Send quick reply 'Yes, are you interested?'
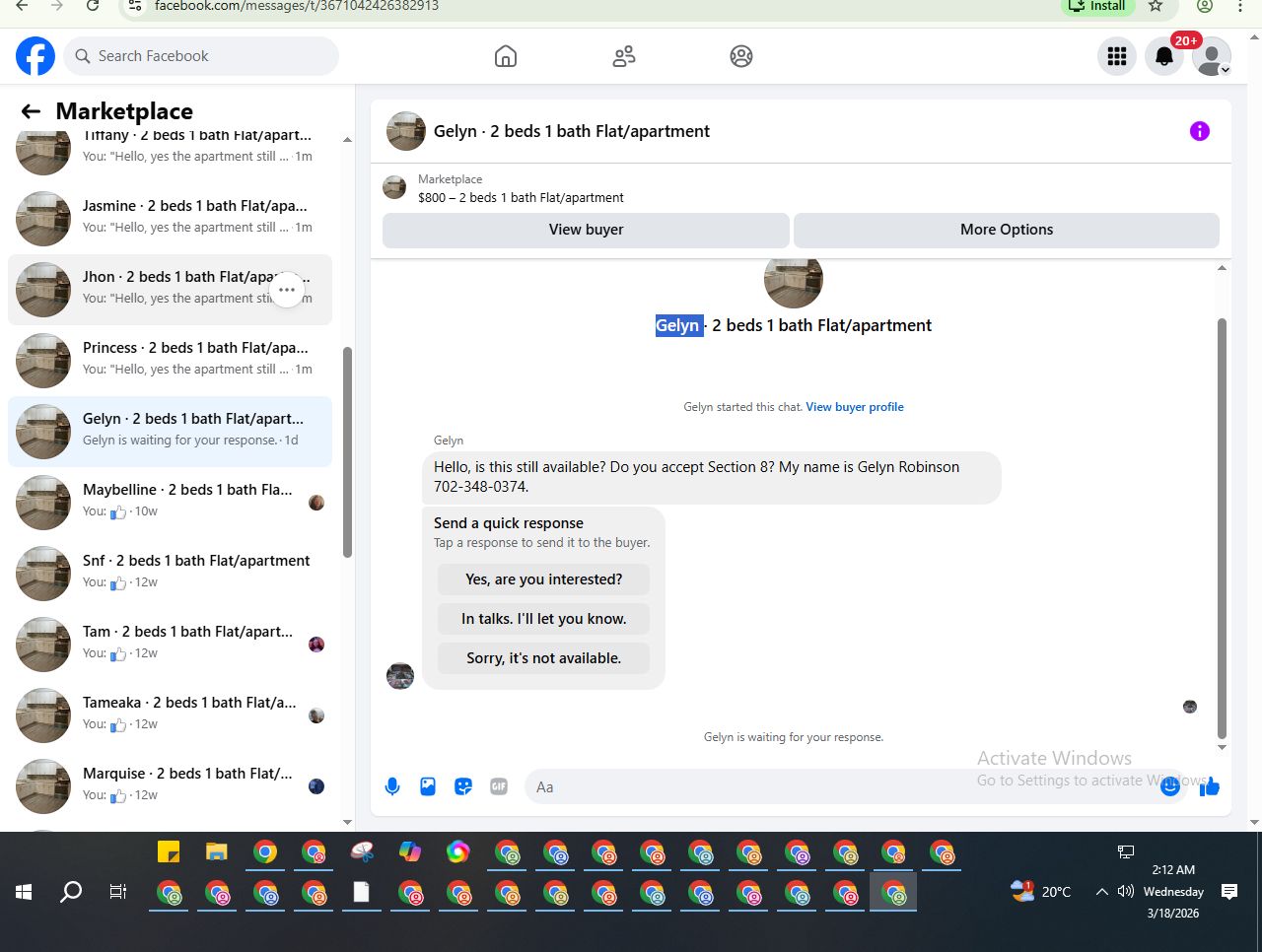The height and width of the screenshot is (952, 1262). click(x=543, y=579)
